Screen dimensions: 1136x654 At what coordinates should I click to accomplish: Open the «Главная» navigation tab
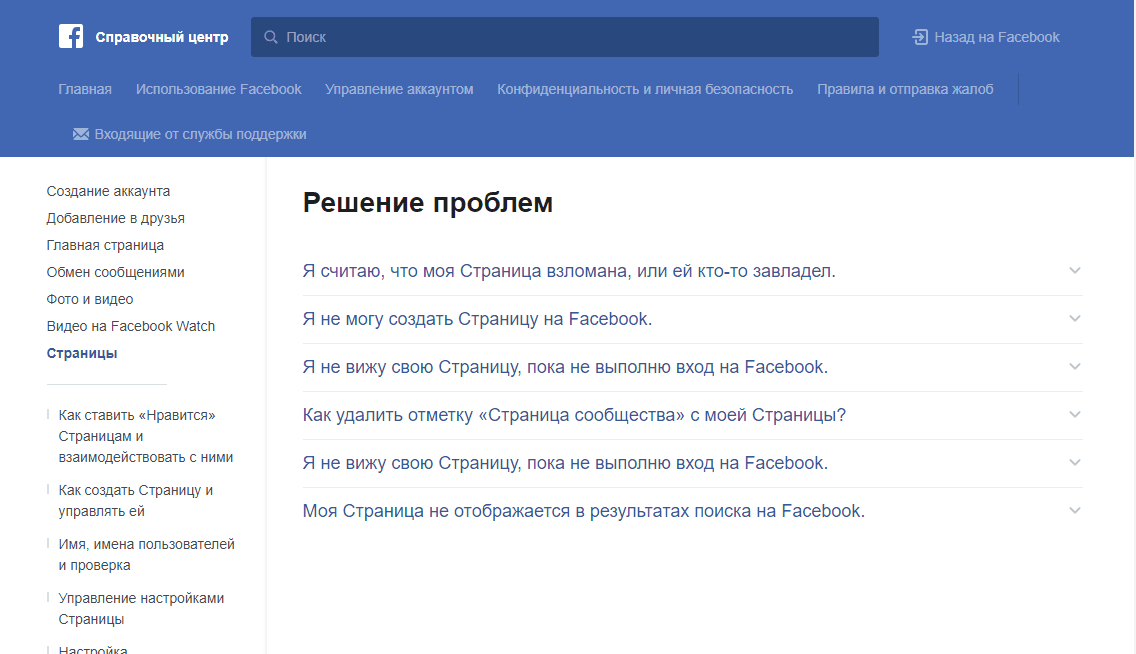(85, 89)
